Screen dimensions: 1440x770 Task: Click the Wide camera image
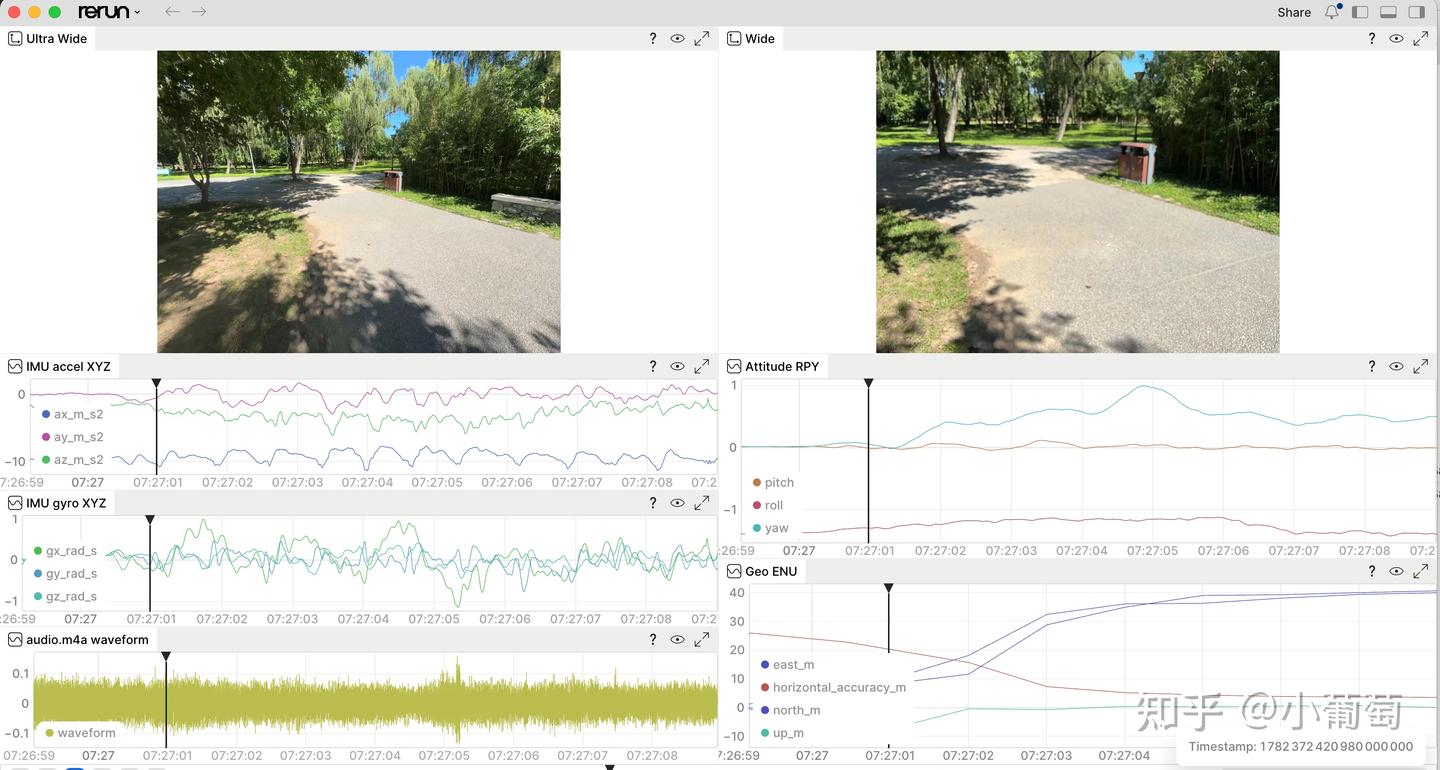point(1078,202)
